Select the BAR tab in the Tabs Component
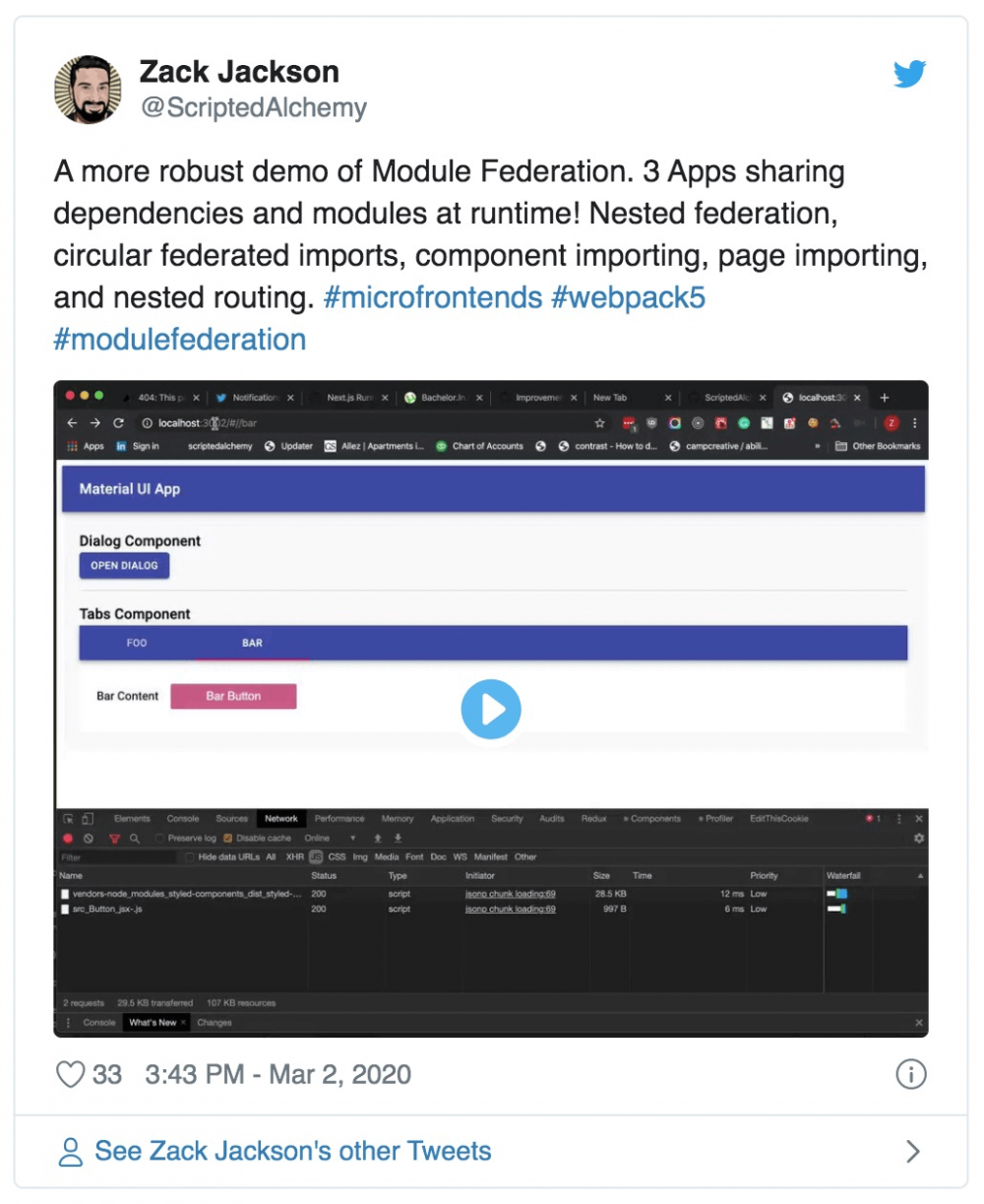 (x=251, y=643)
